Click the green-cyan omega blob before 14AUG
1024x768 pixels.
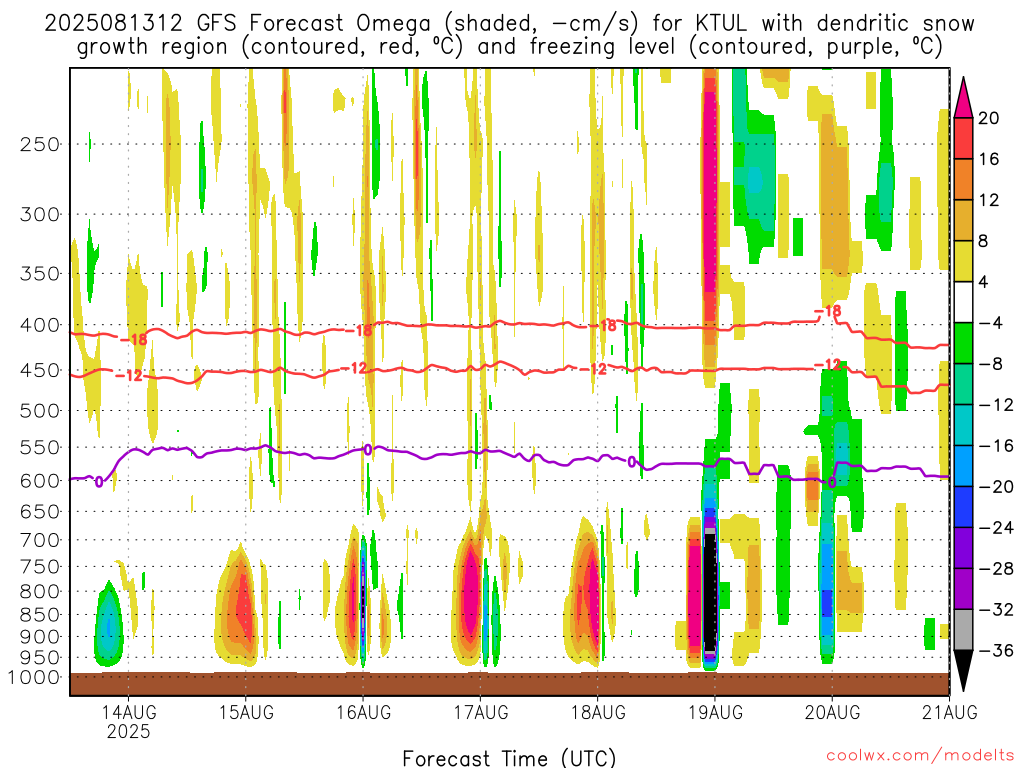click(x=109, y=626)
